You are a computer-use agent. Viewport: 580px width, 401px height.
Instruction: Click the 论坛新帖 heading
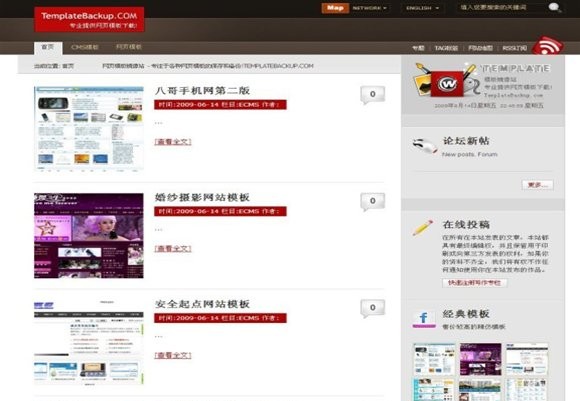466,141
